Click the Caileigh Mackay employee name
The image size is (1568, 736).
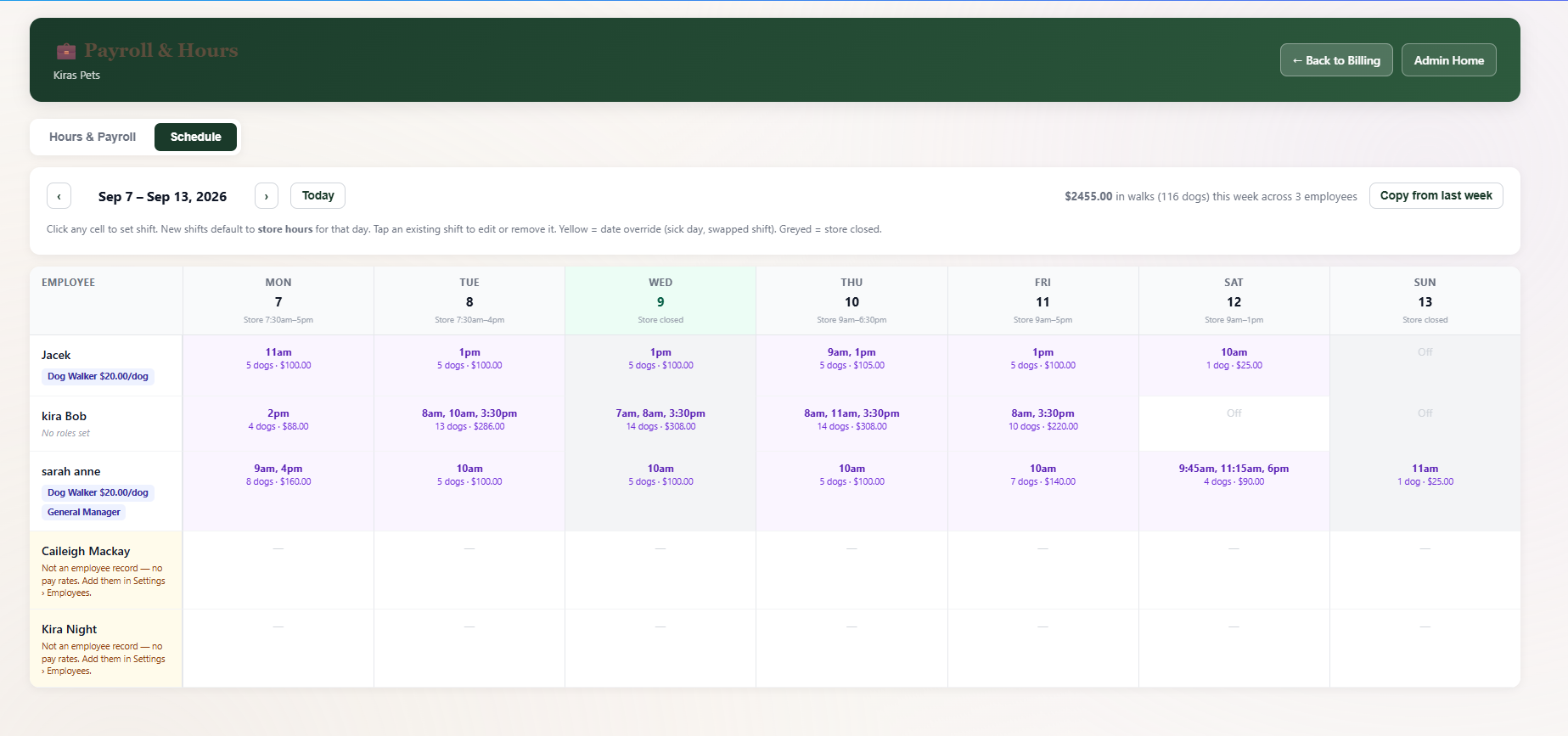tap(86, 551)
